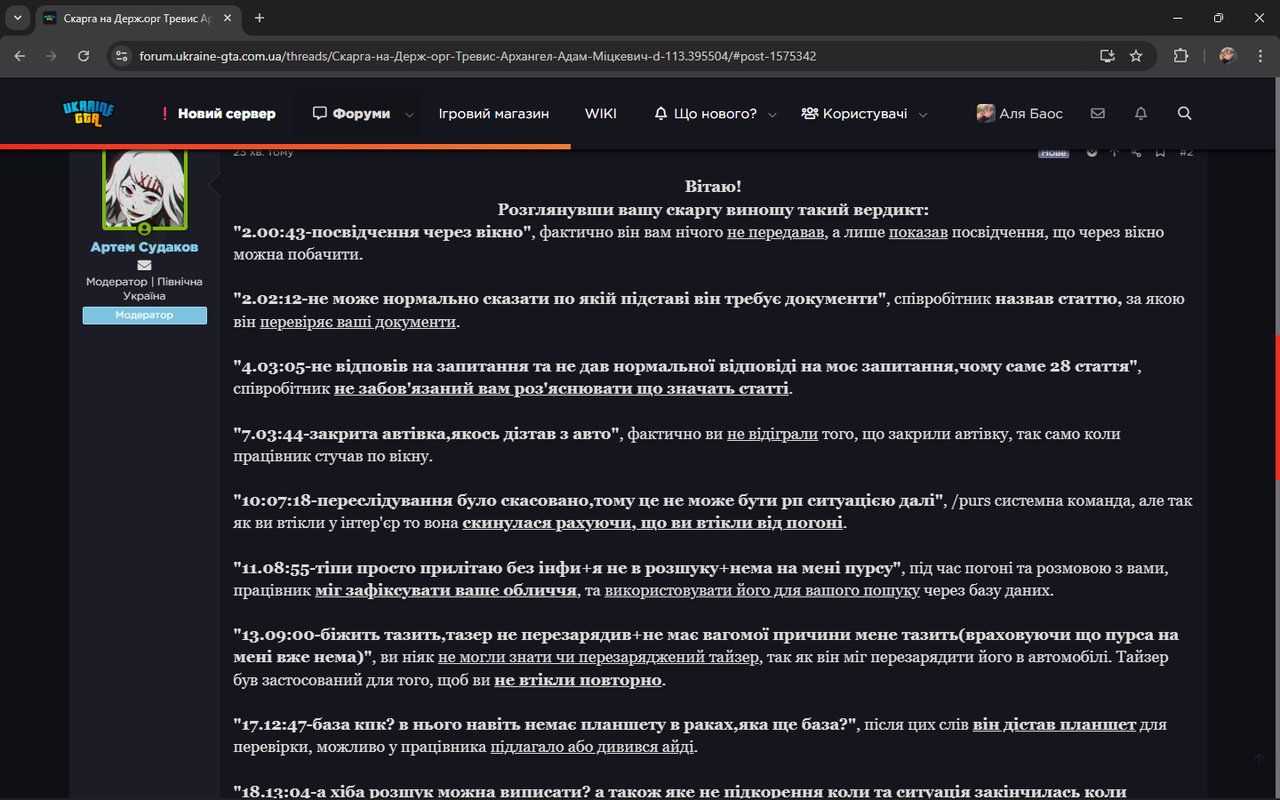Screen dimensions: 1280x800
Task: Click скинулася рахуючи, що ви втікли text
Action: (654, 523)
